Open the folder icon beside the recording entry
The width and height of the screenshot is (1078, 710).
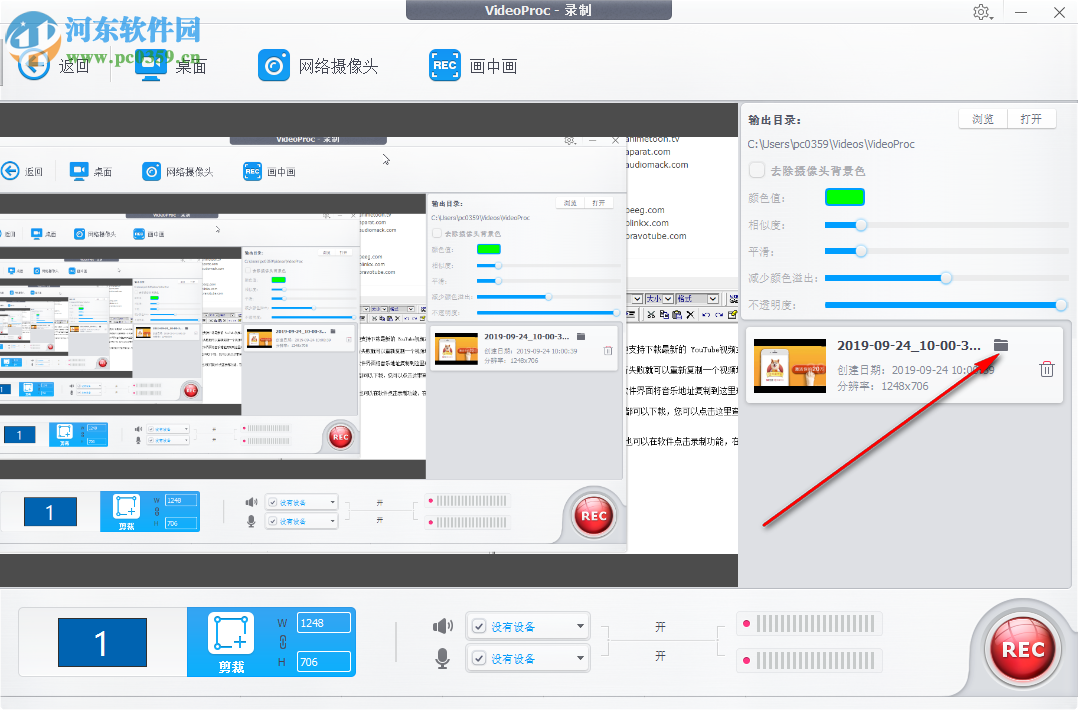(x=1003, y=344)
